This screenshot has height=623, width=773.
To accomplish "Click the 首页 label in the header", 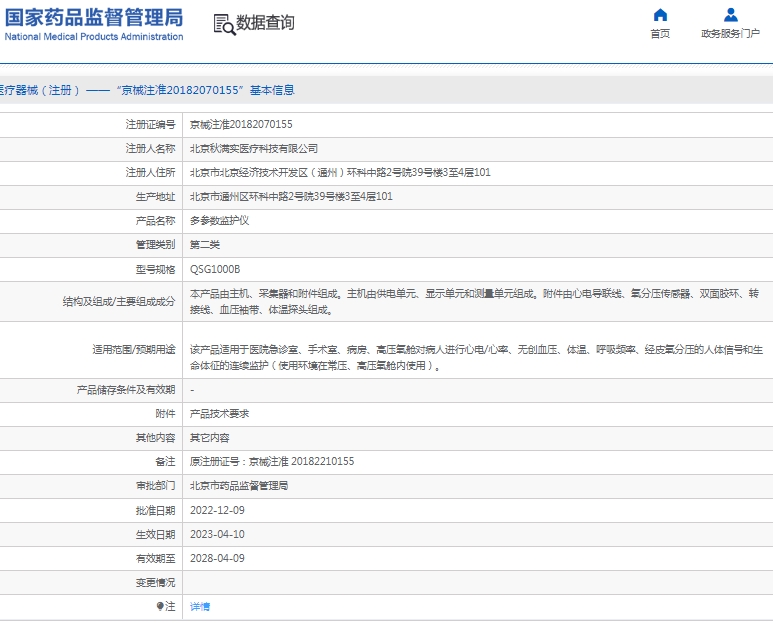I will tap(660, 34).
